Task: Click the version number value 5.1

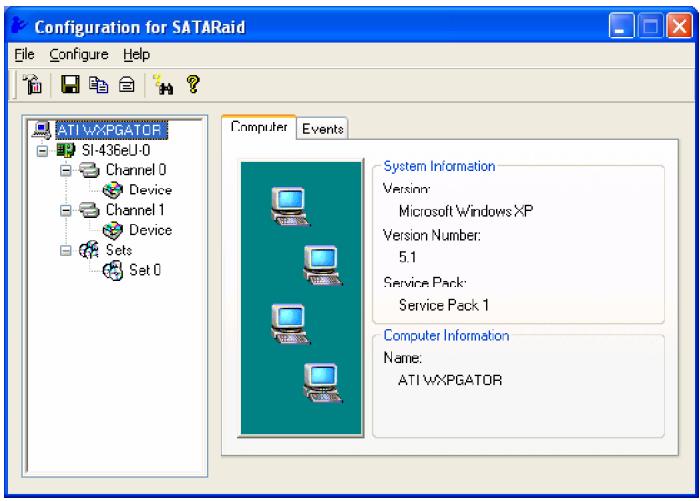Action: coord(408,257)
